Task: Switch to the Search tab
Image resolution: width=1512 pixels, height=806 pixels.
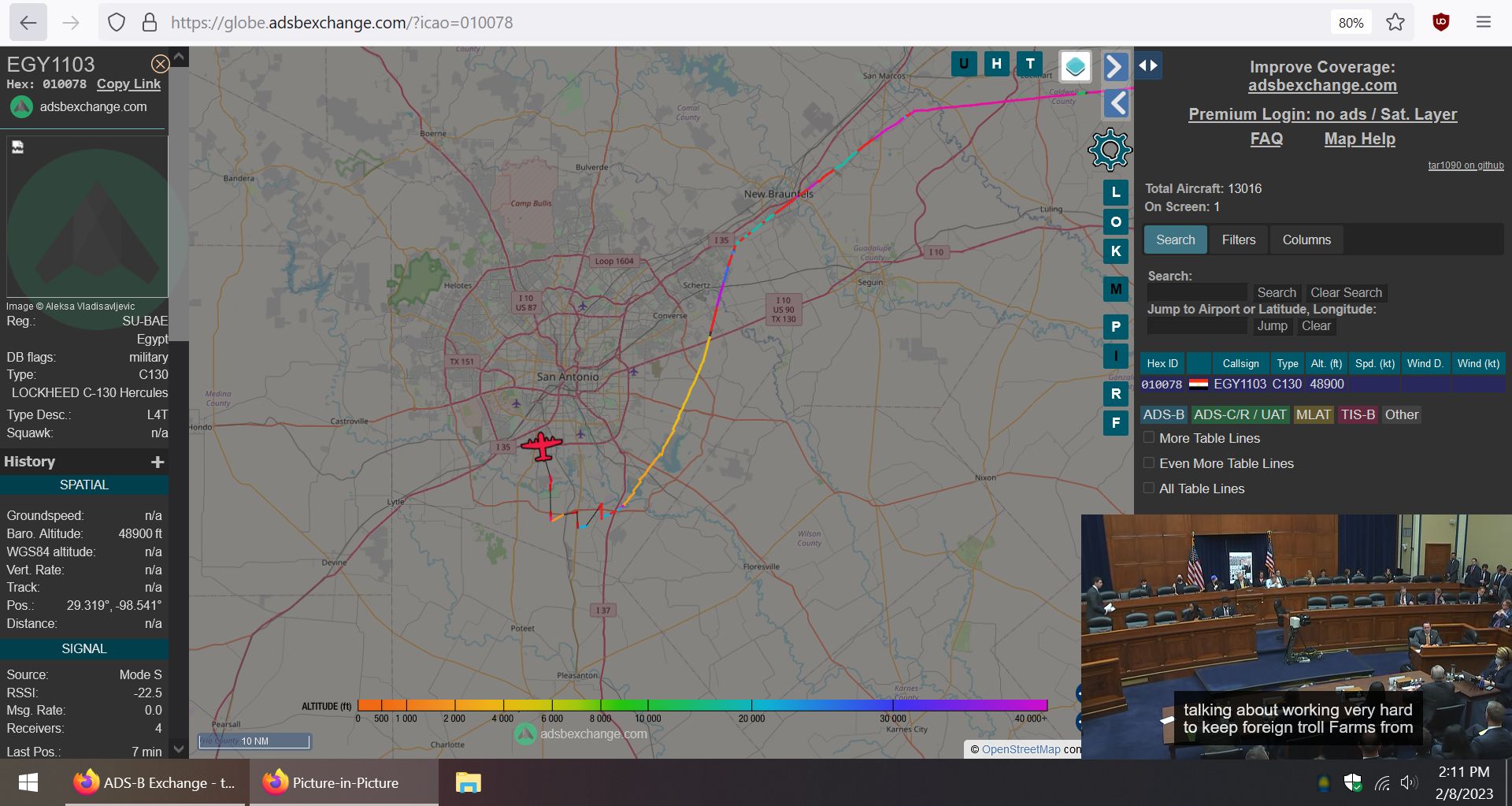Action: click(1175, 240)
